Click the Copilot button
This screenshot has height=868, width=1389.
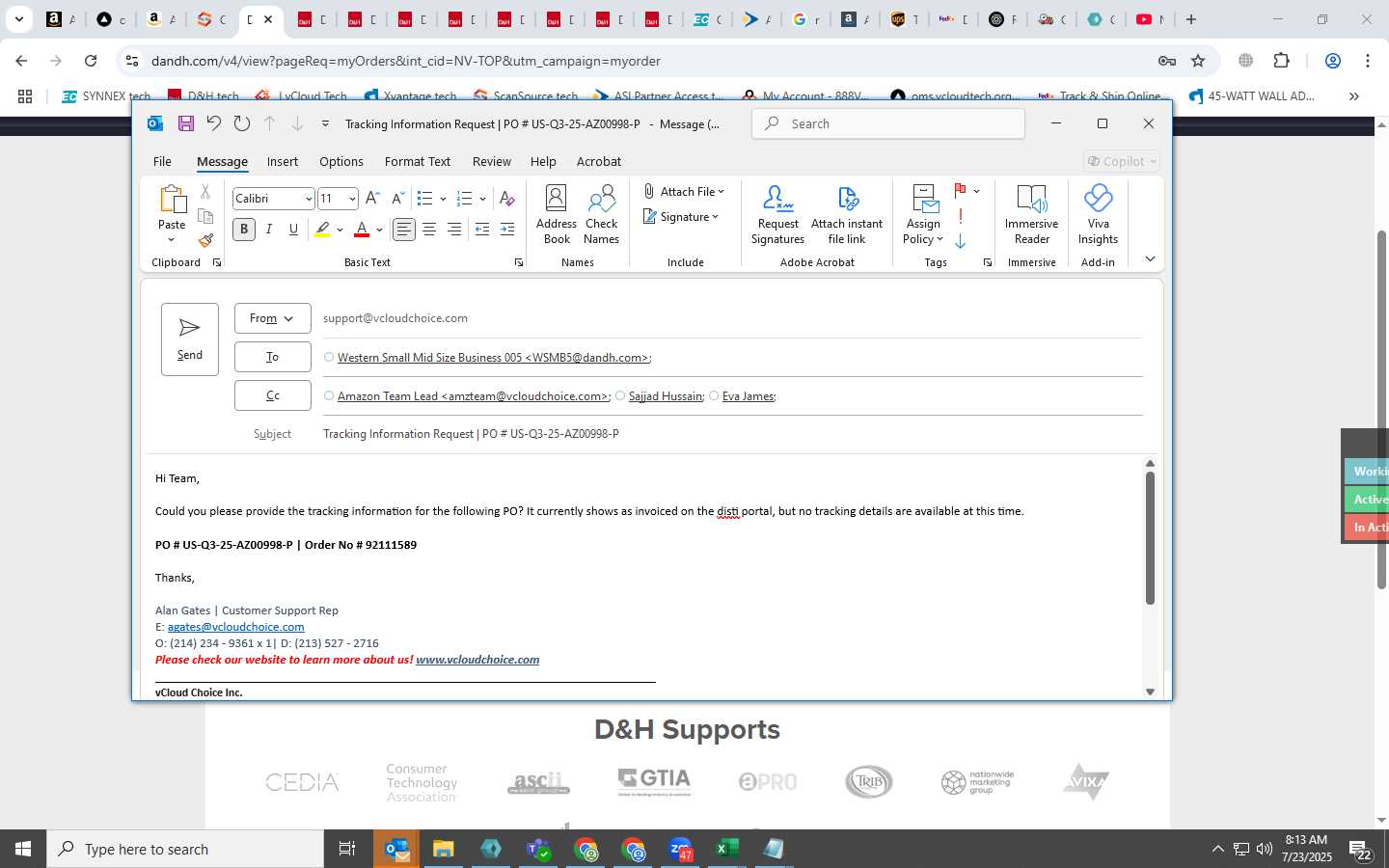[1121, 162]
